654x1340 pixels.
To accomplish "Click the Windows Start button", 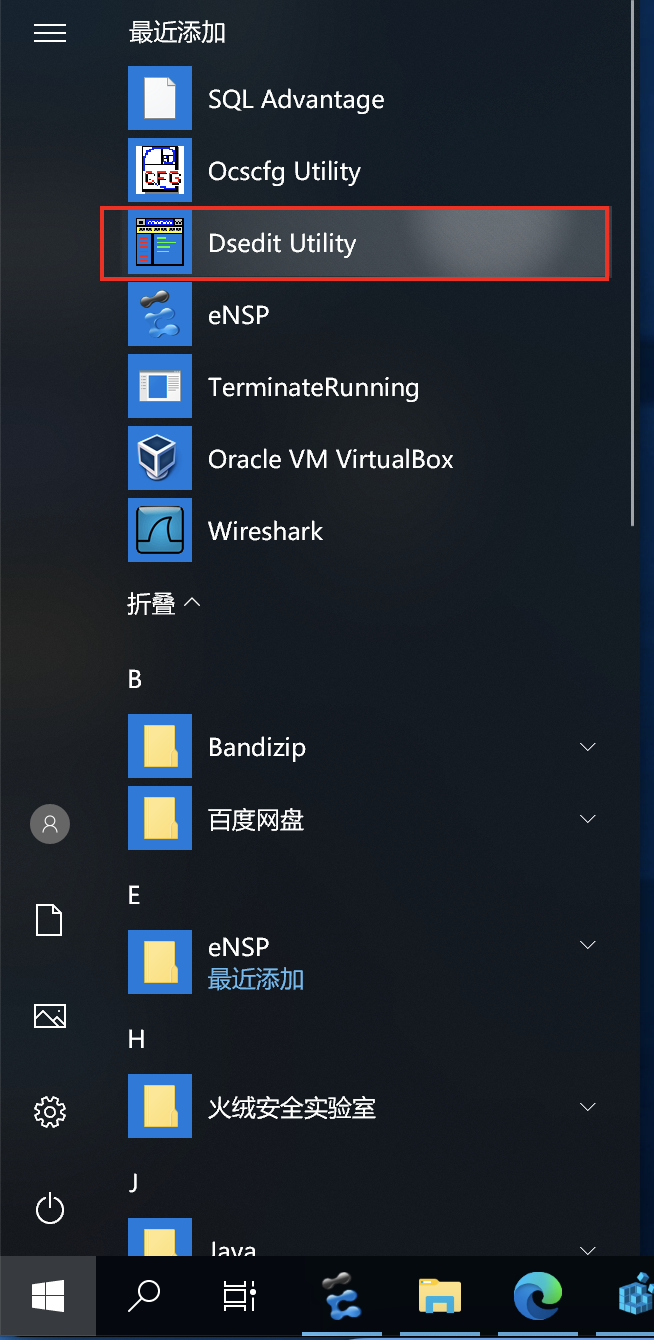I will [48, 1298].
